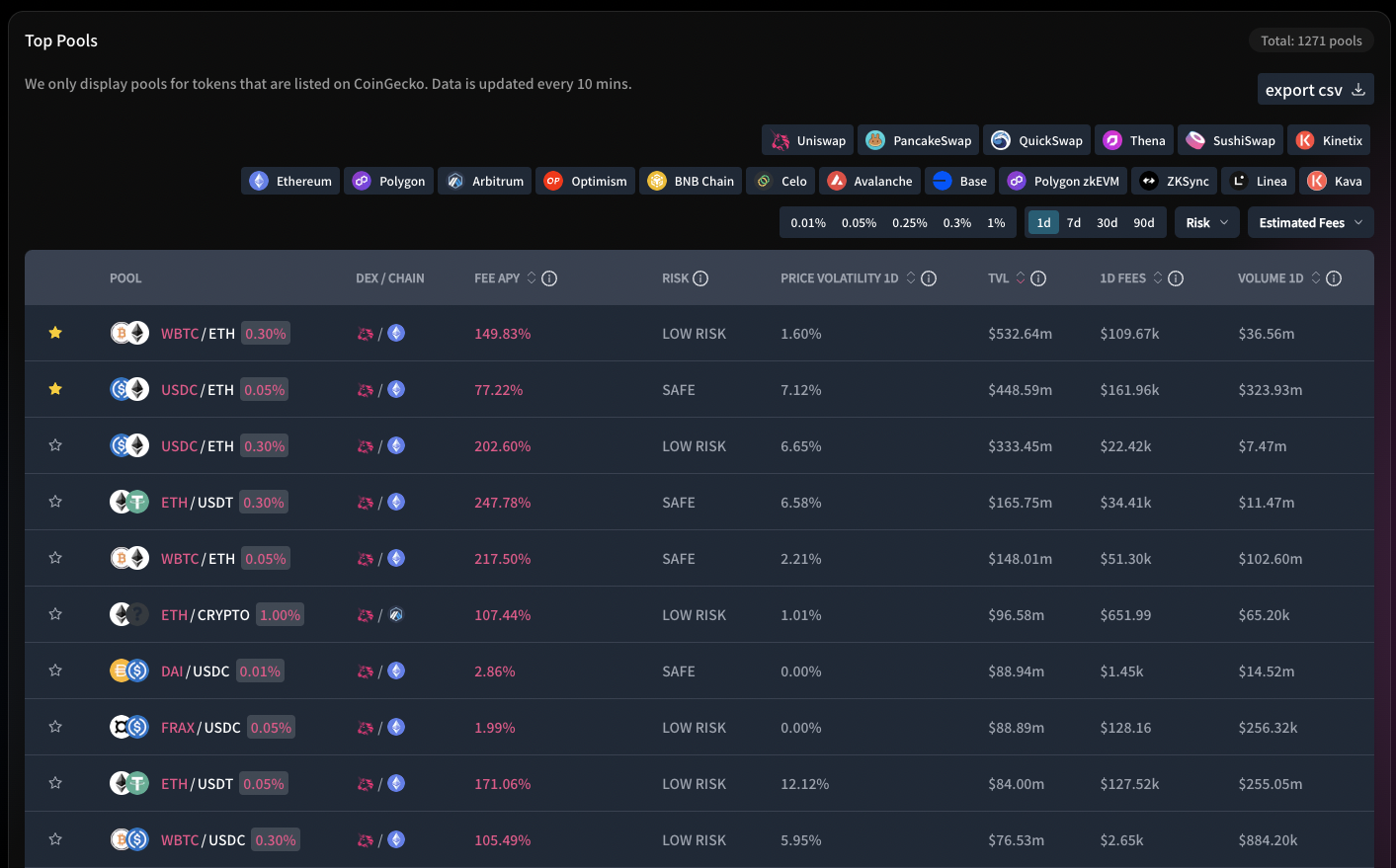Image resolution: width=1396 pixels, height=868 pixels.
Task: Select the 1d time period tab
Action: pyautogui.click(x=1043, y=222)
